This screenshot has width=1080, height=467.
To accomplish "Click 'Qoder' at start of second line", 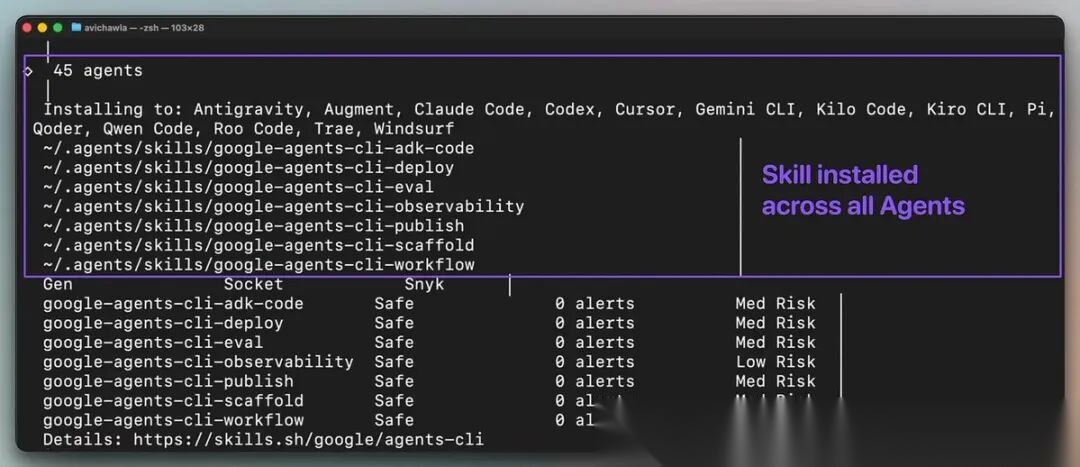I will tap(58, 129).
